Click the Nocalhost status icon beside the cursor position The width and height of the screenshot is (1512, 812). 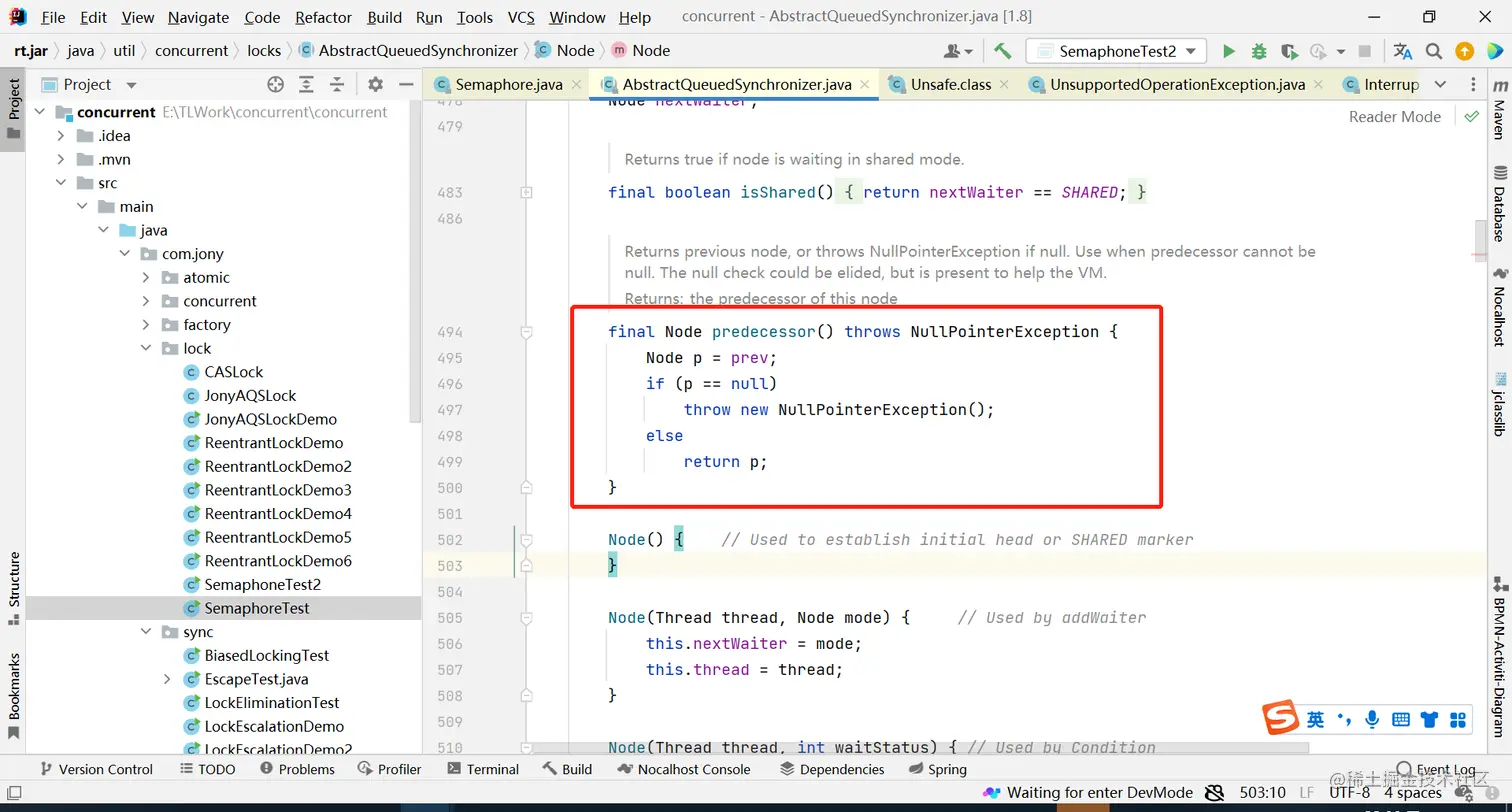coord(1214,793)
